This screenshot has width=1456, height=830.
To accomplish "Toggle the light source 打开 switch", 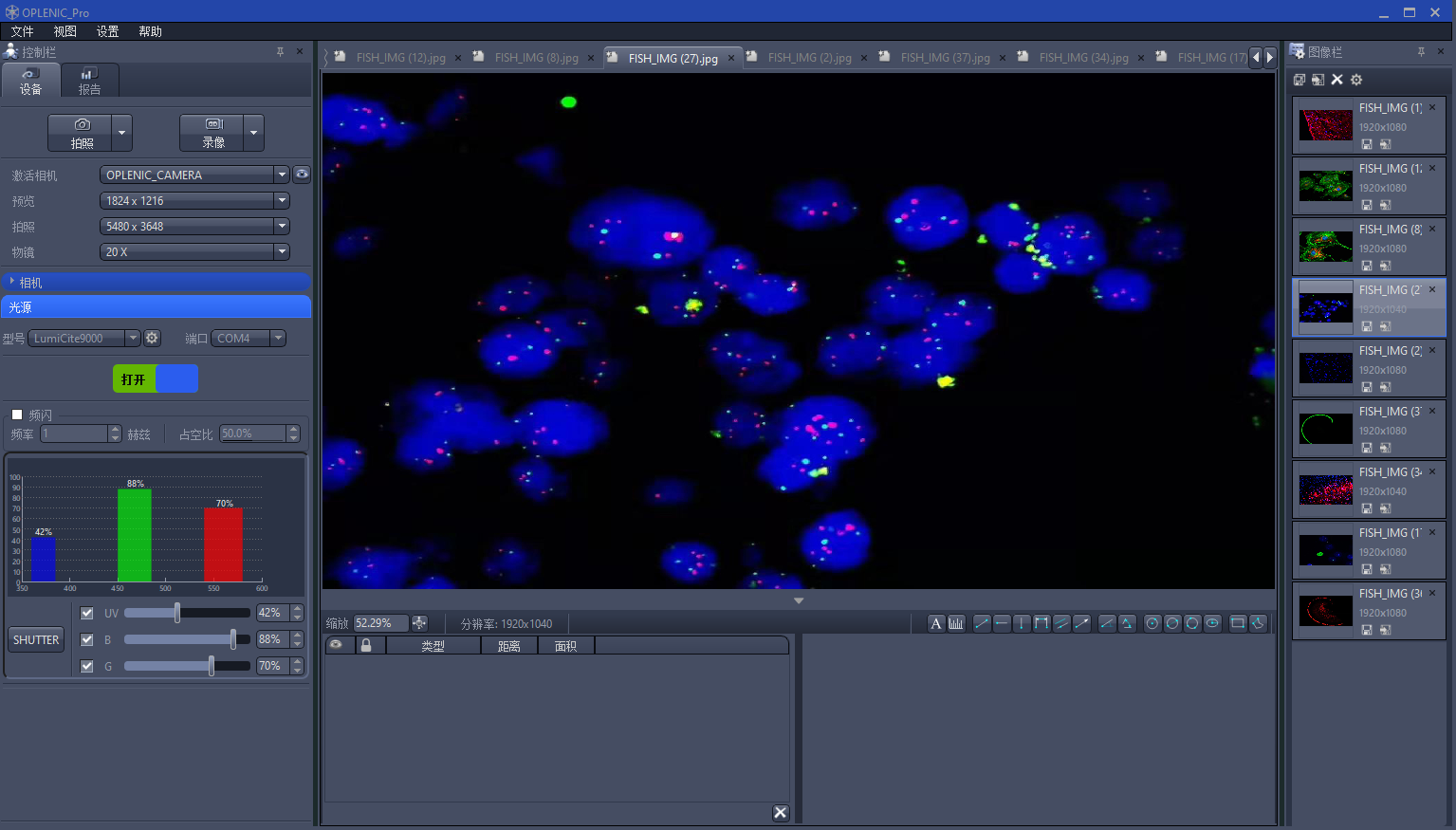I will coord(156,378).
